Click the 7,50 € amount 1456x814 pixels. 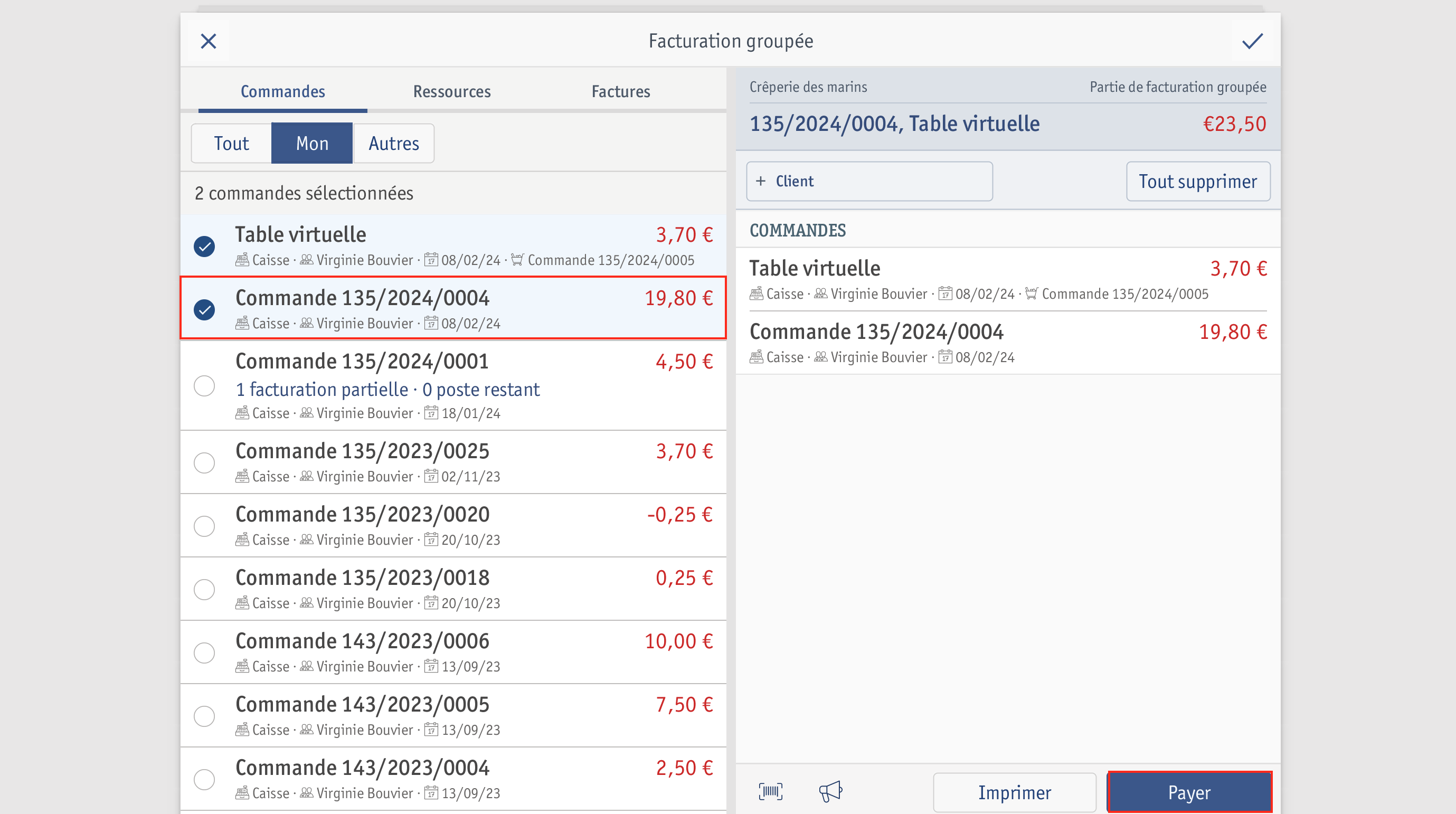click(684, 704)
